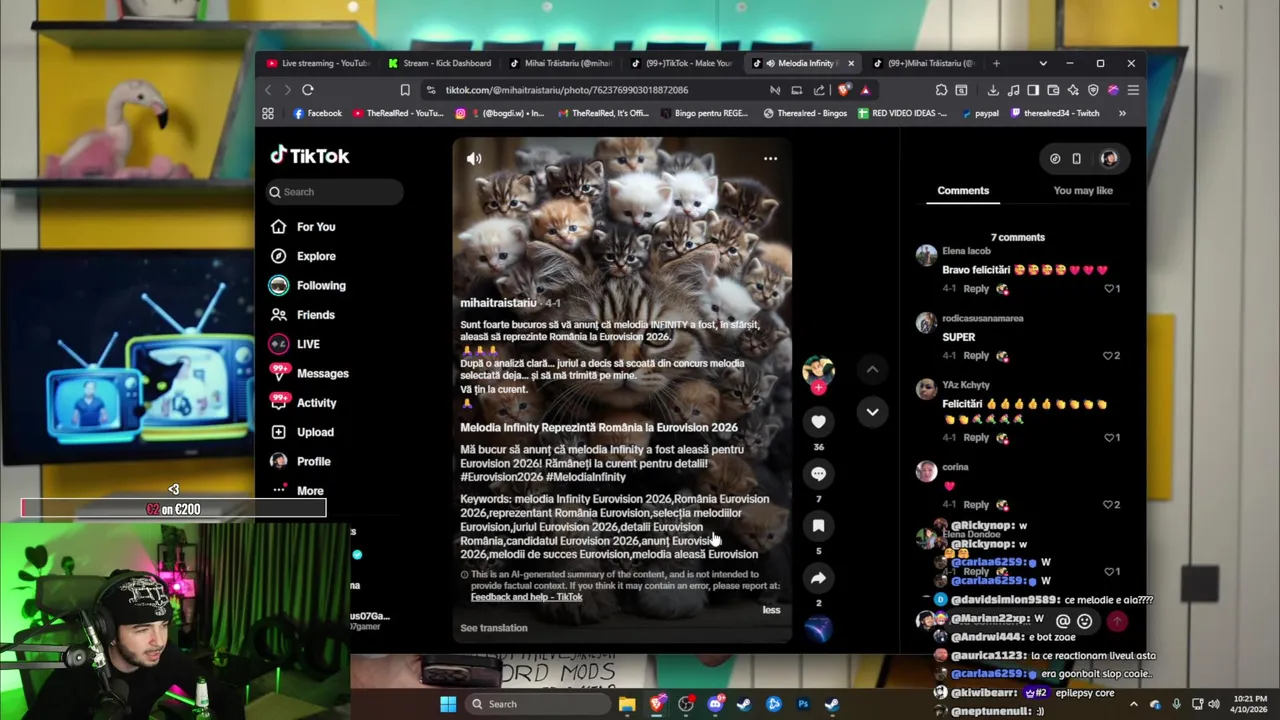Image resolution: width=1280 pixels, height=720 pixels.
Task: Post comment with red arrow button
Action: (1117, 621)
